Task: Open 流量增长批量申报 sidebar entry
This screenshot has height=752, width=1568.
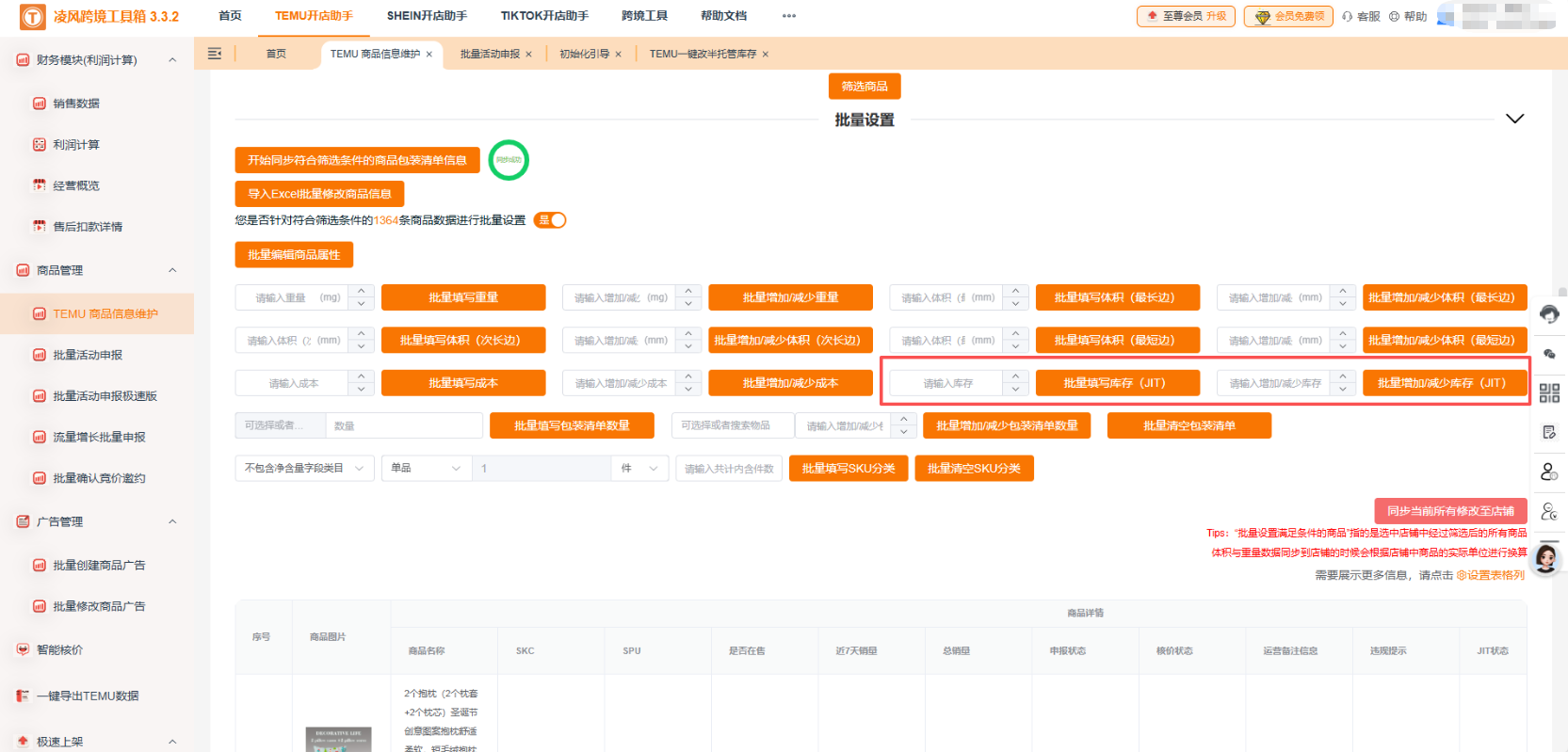Action: point(99,438)
